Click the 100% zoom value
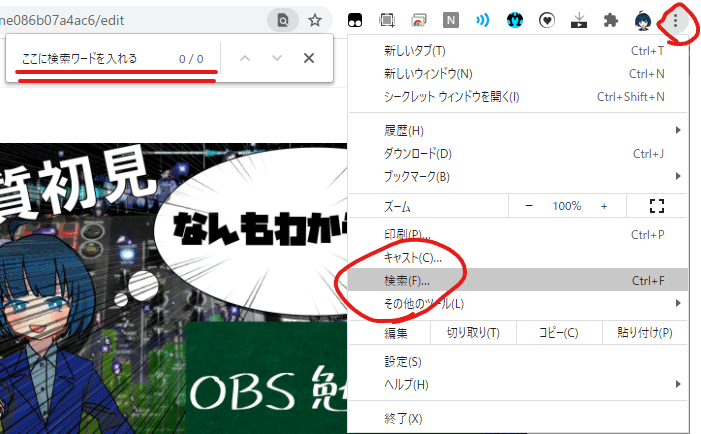701x434 pixels. coord(566,206)
